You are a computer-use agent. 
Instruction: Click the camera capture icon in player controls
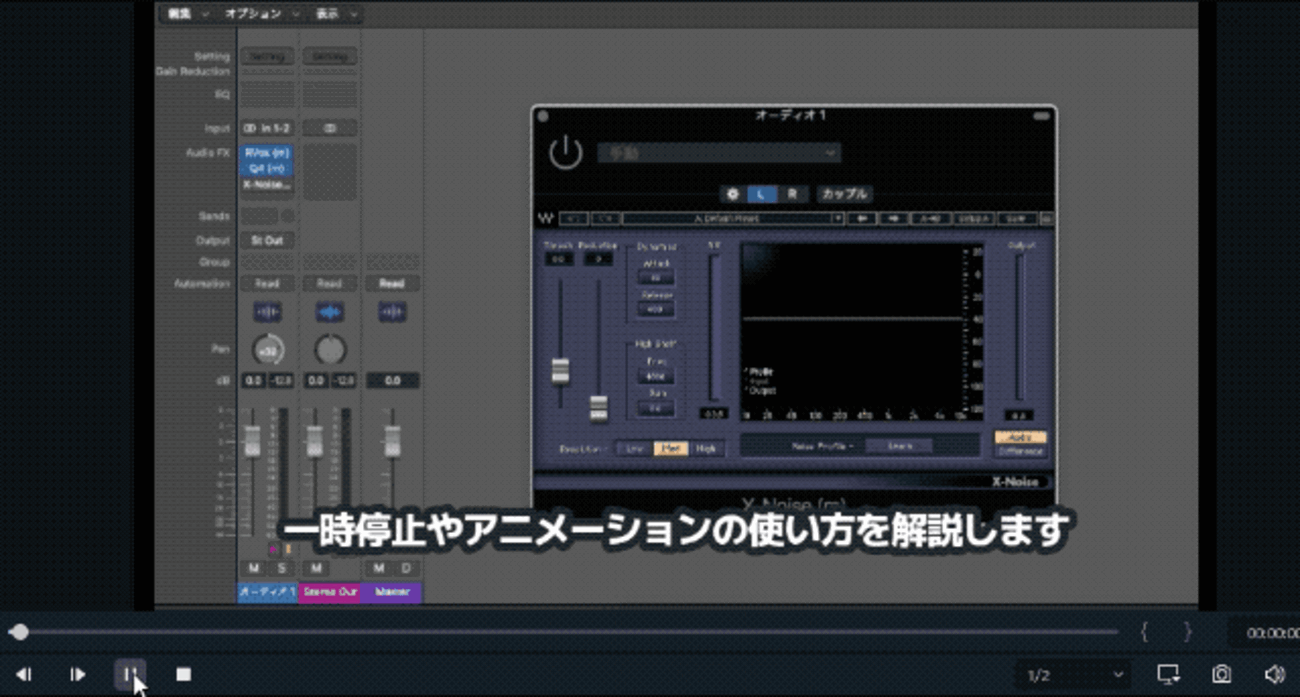point(1222,674)
